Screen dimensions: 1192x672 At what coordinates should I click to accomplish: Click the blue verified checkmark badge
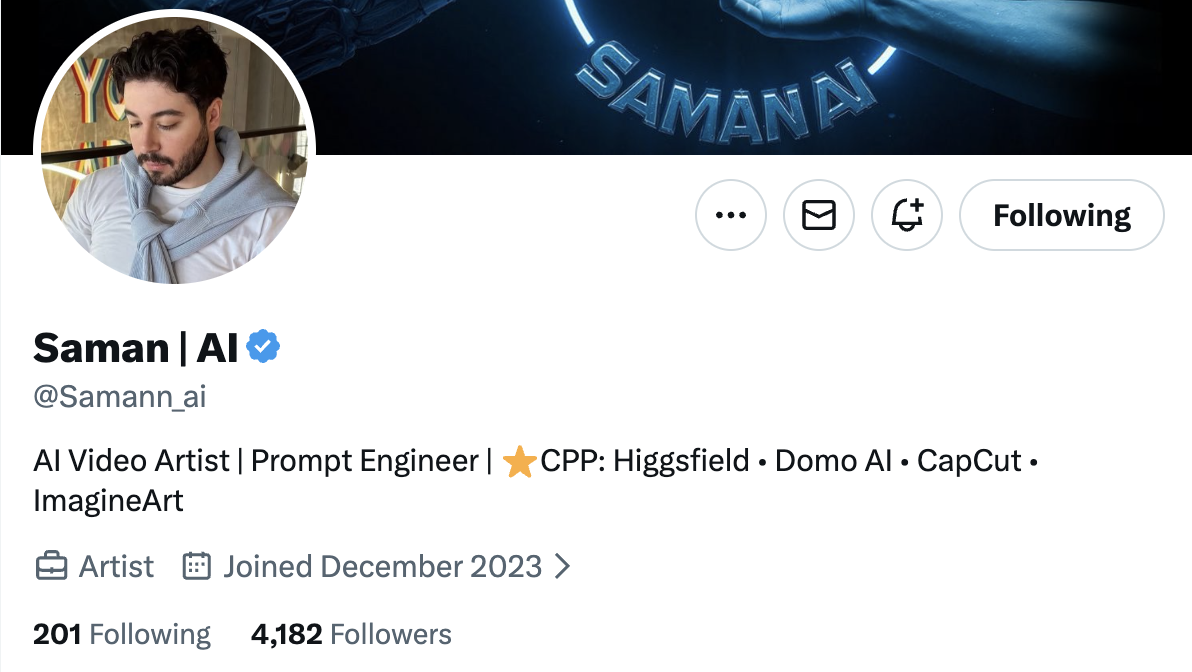tap(264, 347)
